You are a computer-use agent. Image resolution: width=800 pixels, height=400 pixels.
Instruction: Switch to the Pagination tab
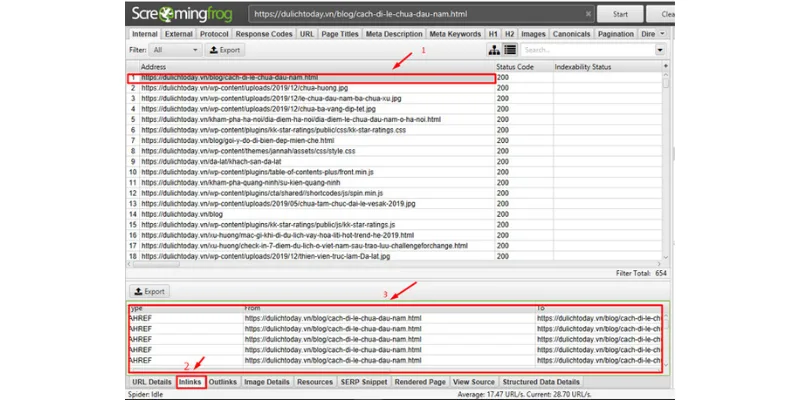615,34
